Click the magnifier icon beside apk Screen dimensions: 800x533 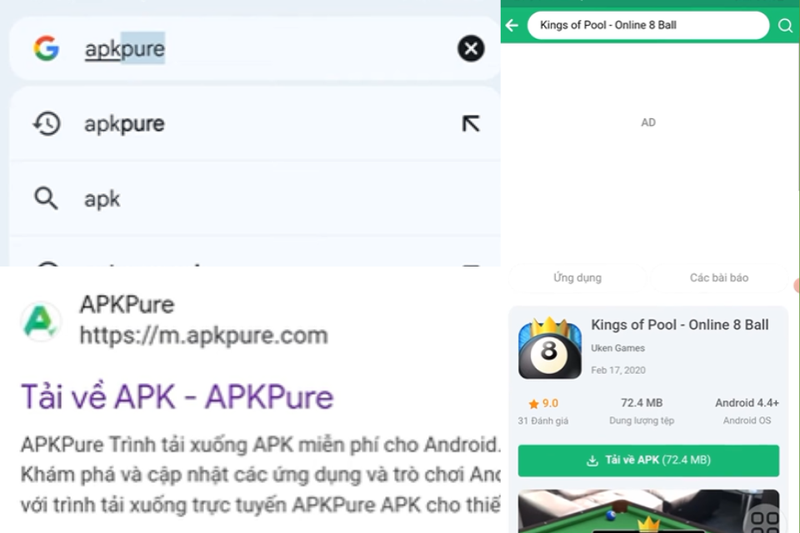(46, 198)
